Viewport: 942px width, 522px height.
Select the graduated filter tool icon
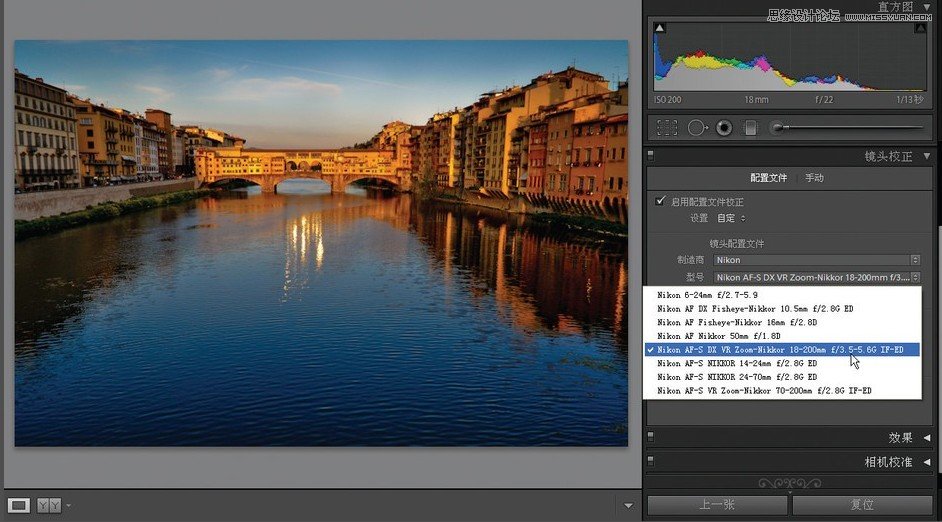750,127
